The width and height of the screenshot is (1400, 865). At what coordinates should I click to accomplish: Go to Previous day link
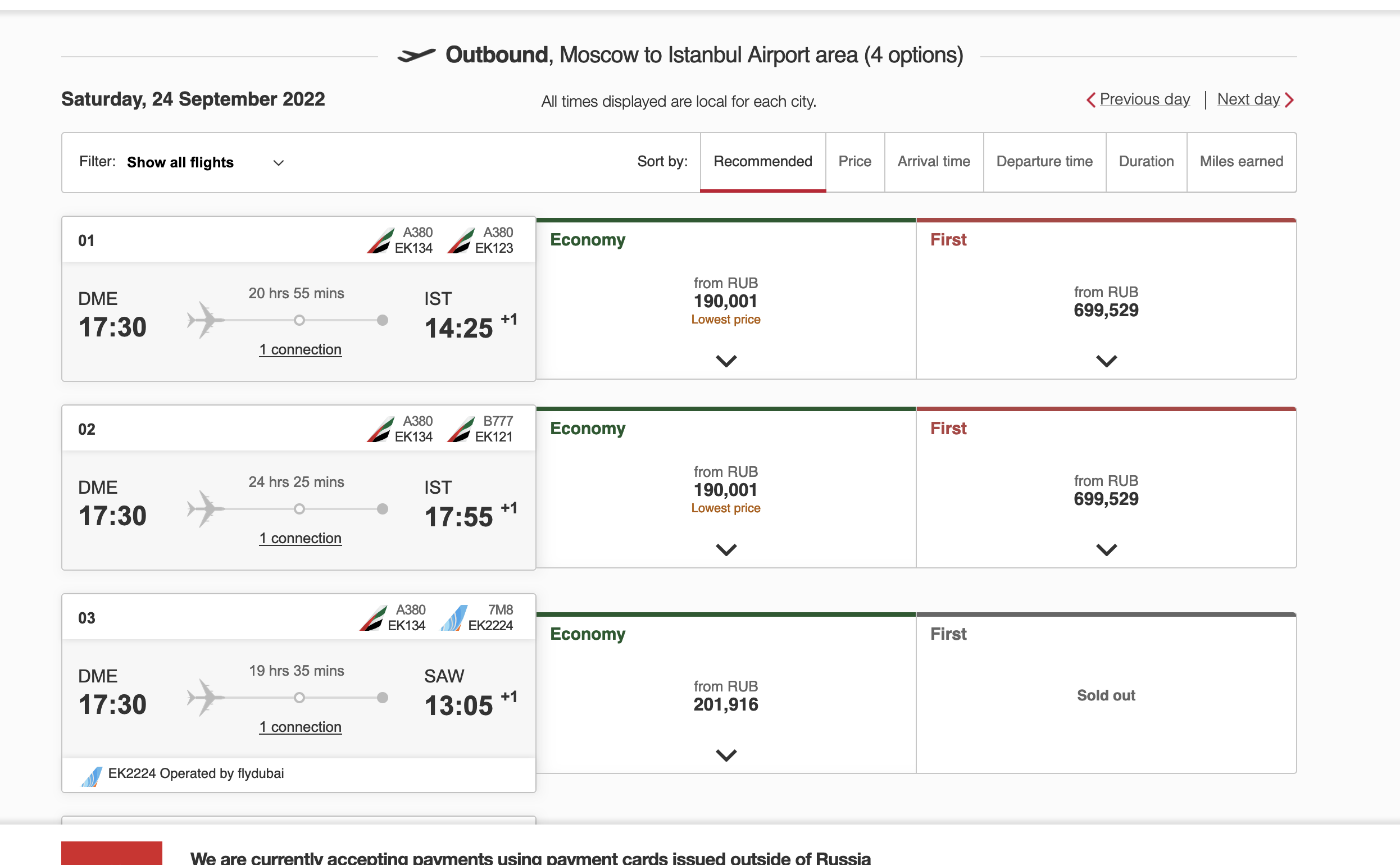[1144, 99]
